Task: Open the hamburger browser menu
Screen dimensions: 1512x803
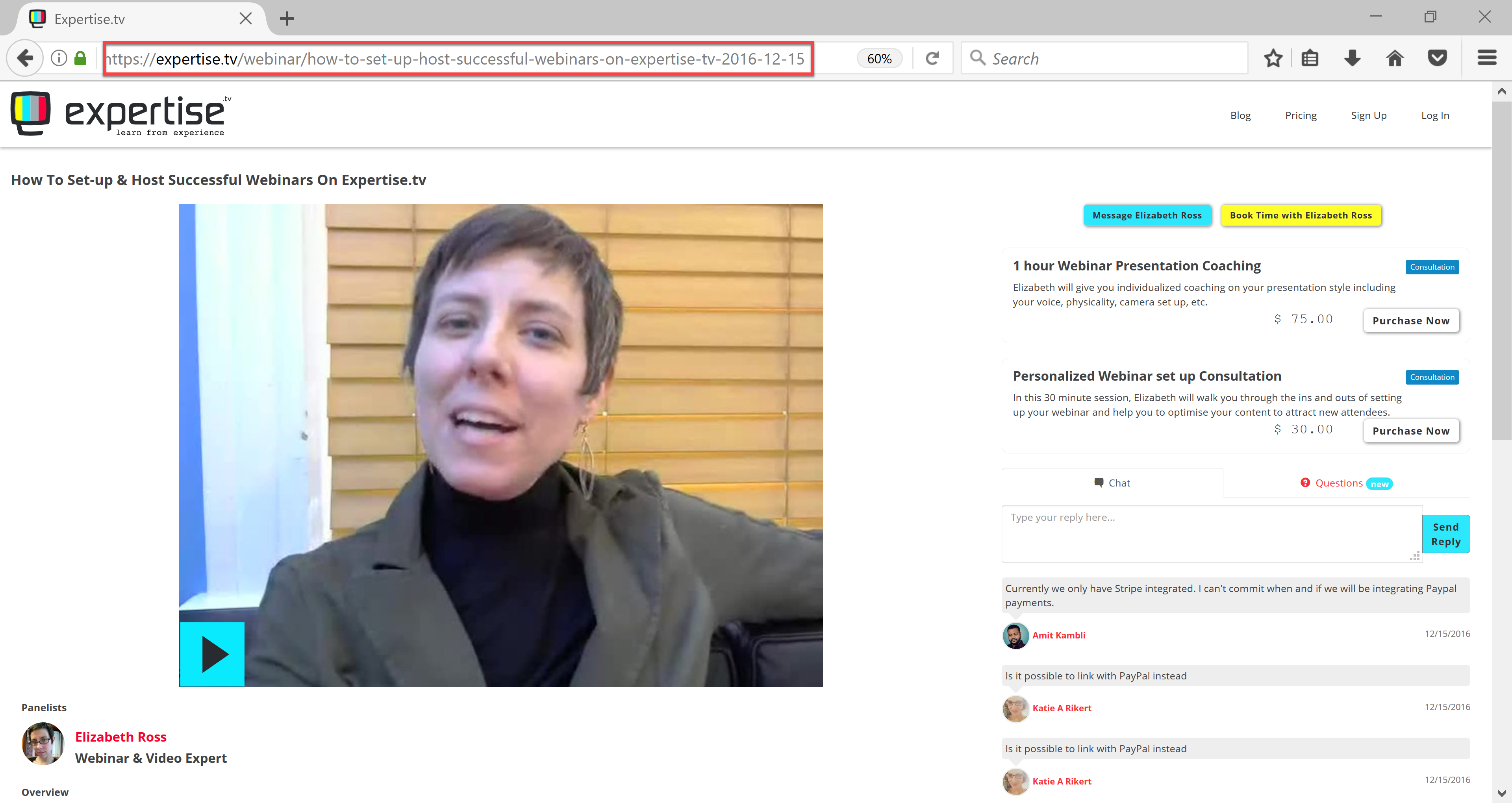Action: pos(1486,58)
